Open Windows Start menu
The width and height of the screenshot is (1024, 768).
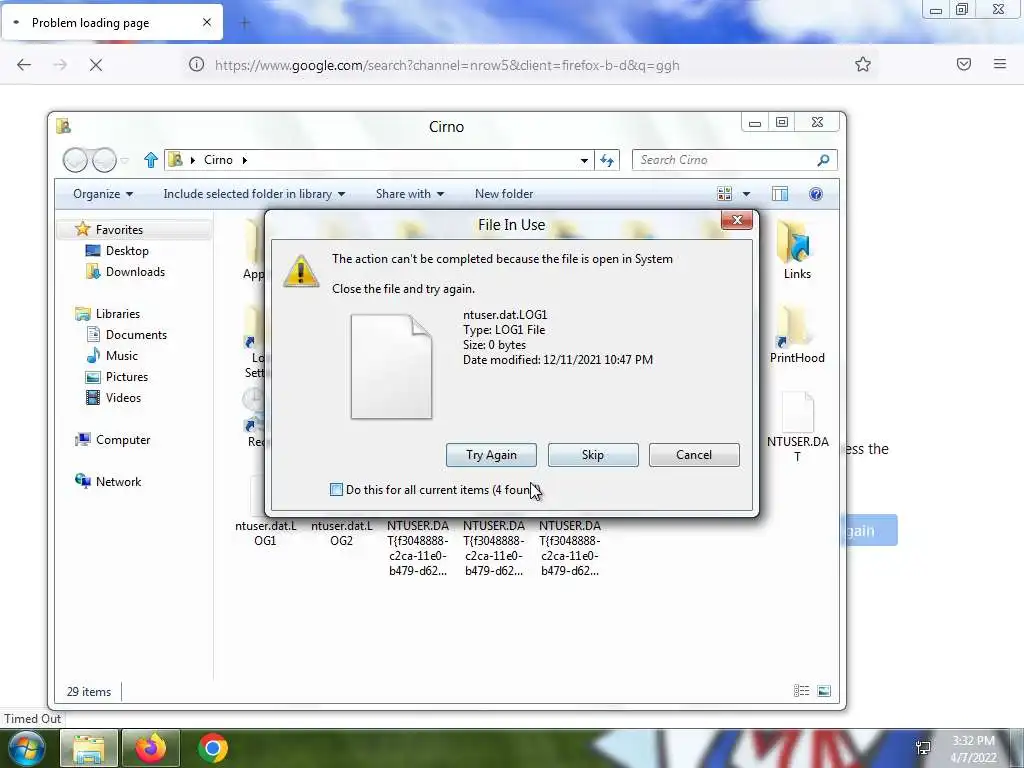pos(26,748)
